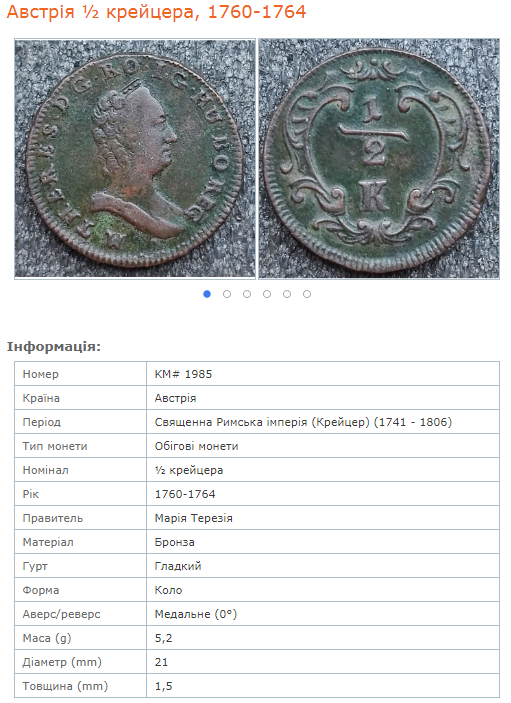Select the first carousel dot
This screenshot has height=703, width=511.
[x=207, y=294]
